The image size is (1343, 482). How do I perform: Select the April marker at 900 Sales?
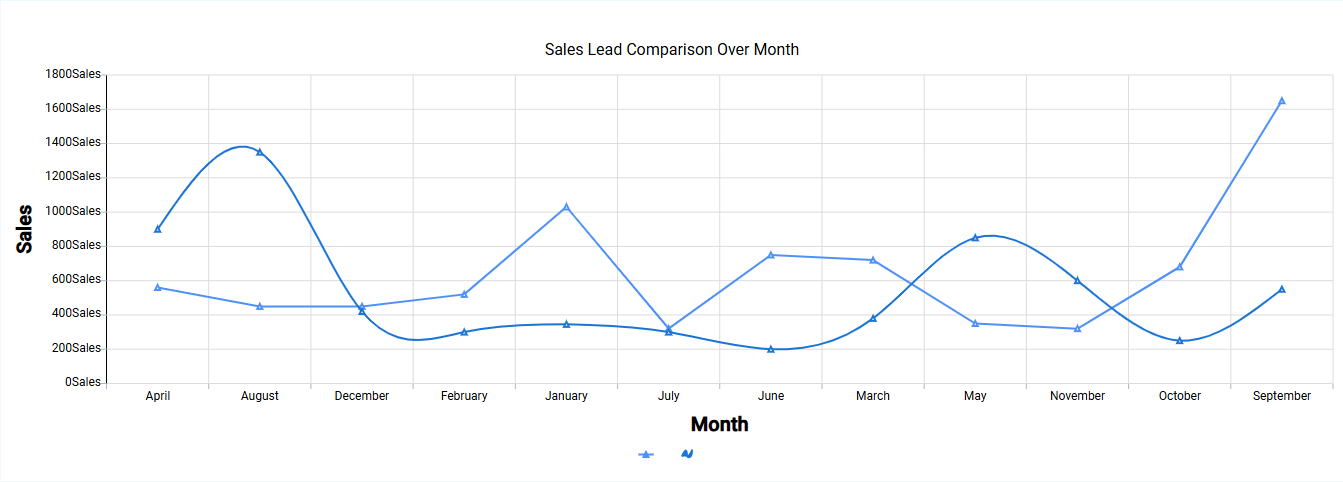click(158, 229)
